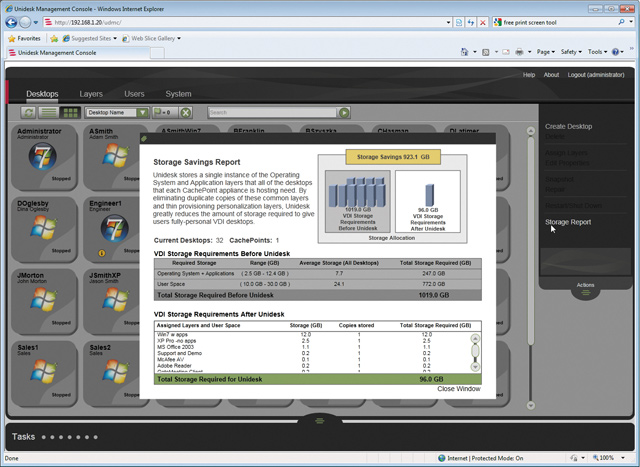Viewport: 640px width, 467px height.
Task: Select the Engineer1 desktop Windows 7 icon
Action: 115,228
